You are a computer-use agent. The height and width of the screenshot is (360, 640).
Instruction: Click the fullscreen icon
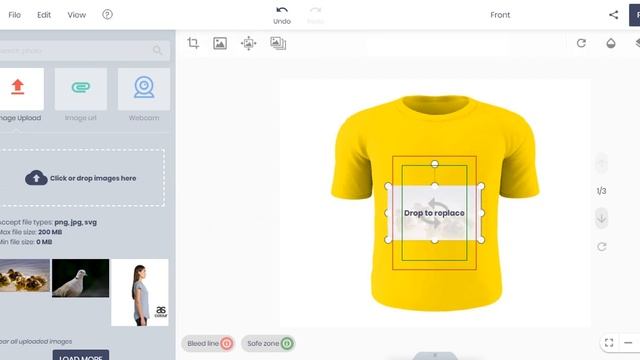coord(609,343)
